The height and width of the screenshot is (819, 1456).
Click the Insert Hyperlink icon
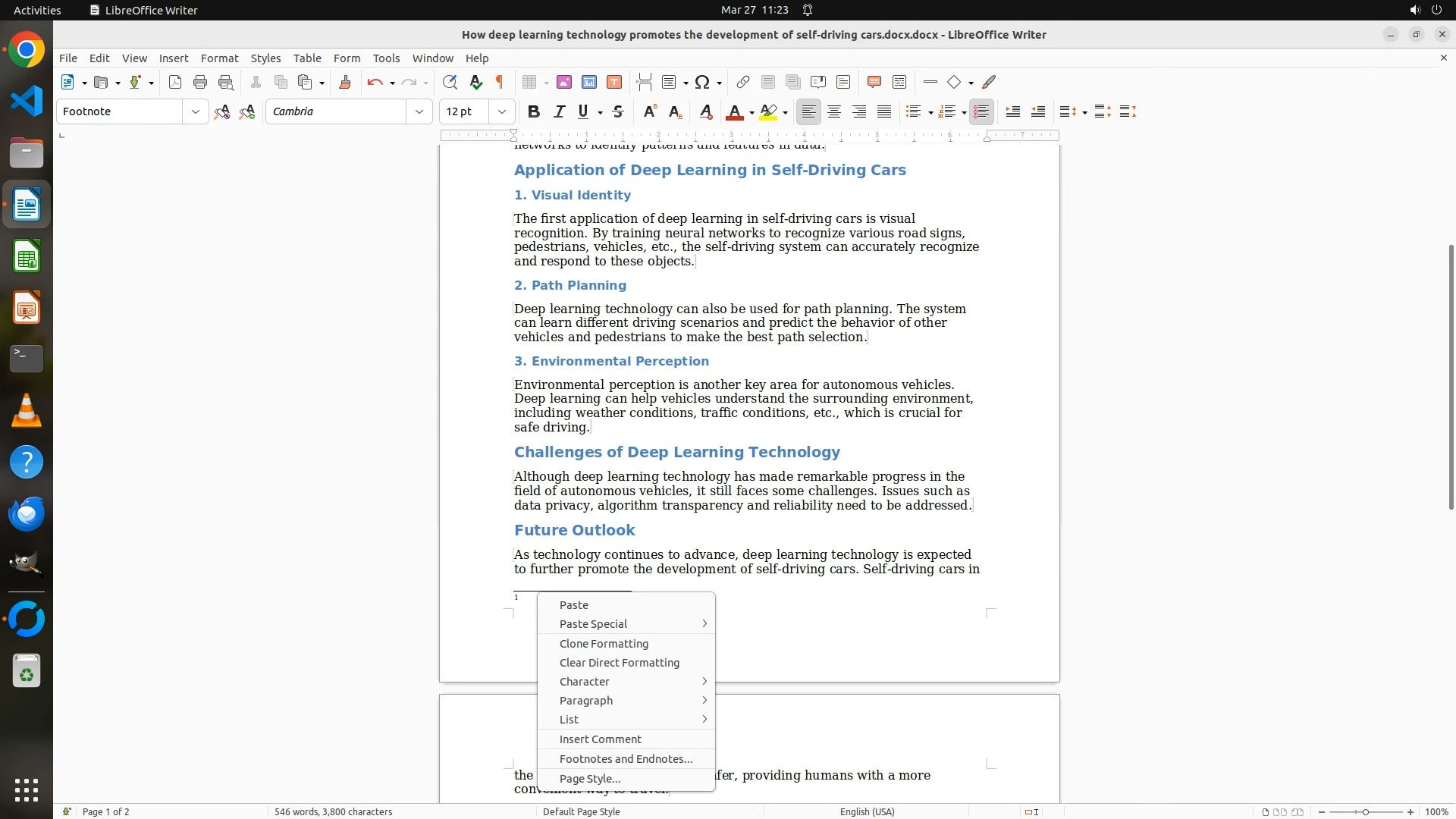coord(743,83)
